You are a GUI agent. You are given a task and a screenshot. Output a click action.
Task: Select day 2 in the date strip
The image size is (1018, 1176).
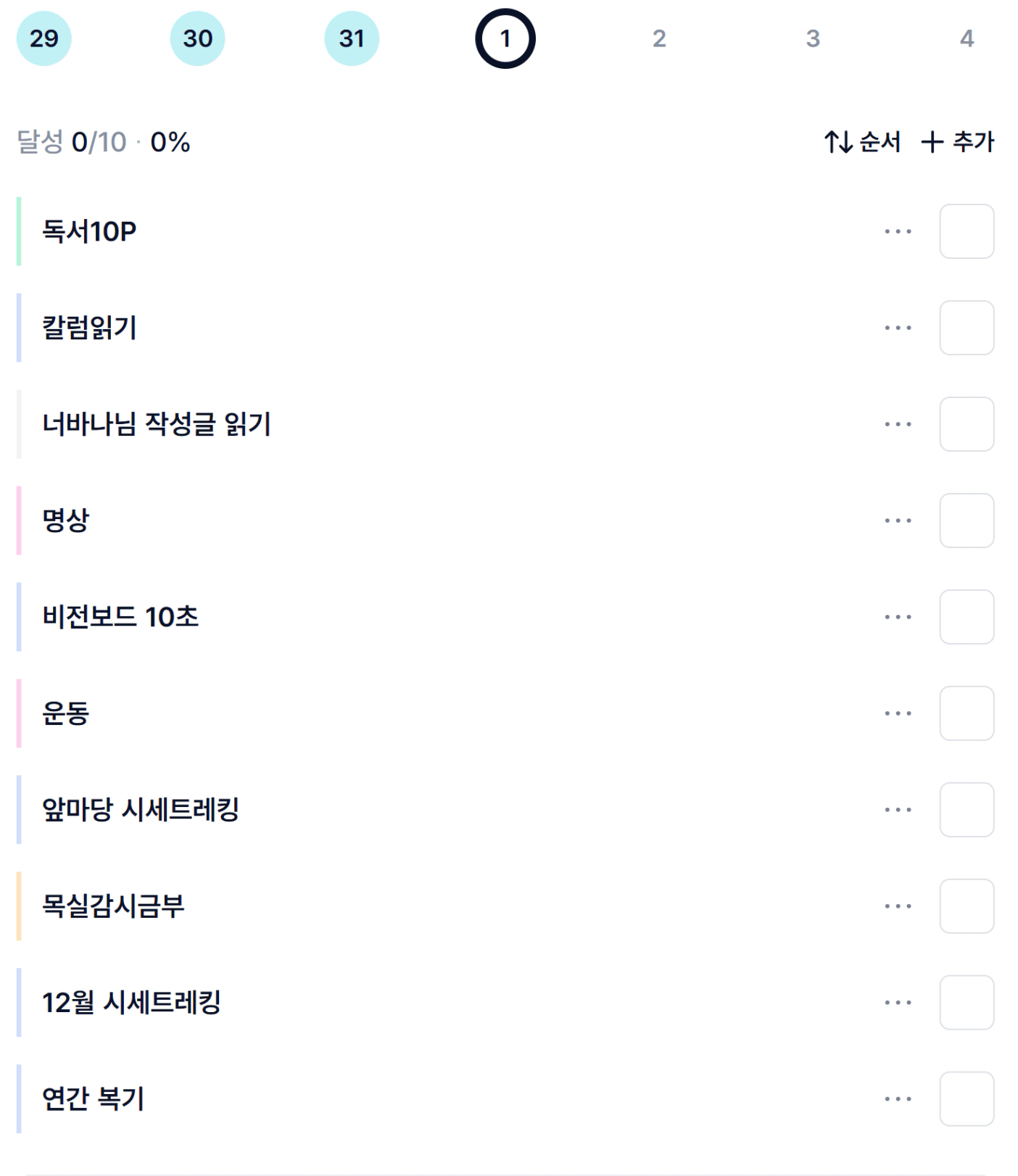coord(658,38)
